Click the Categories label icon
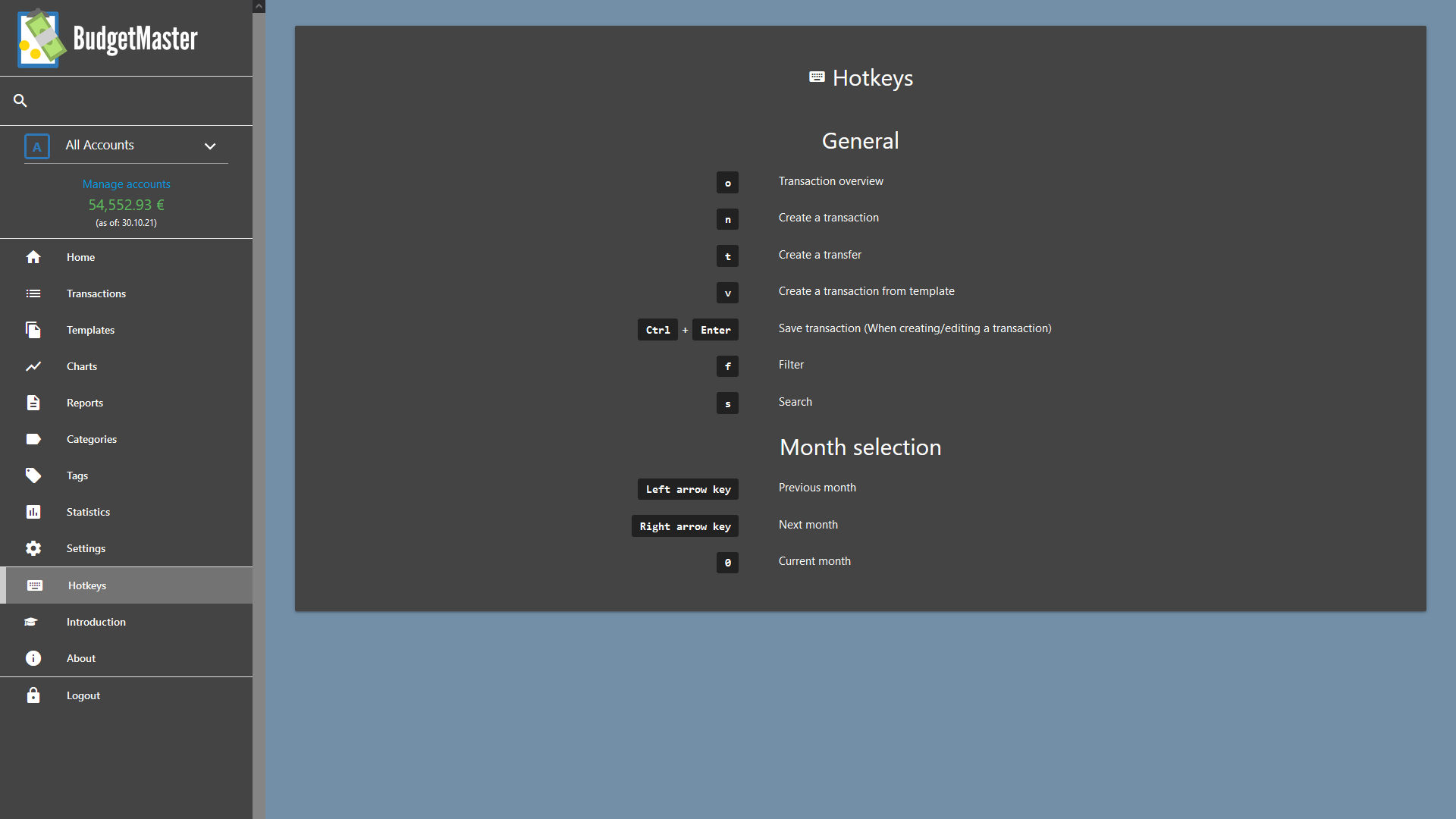 click(x=33, y=439)
